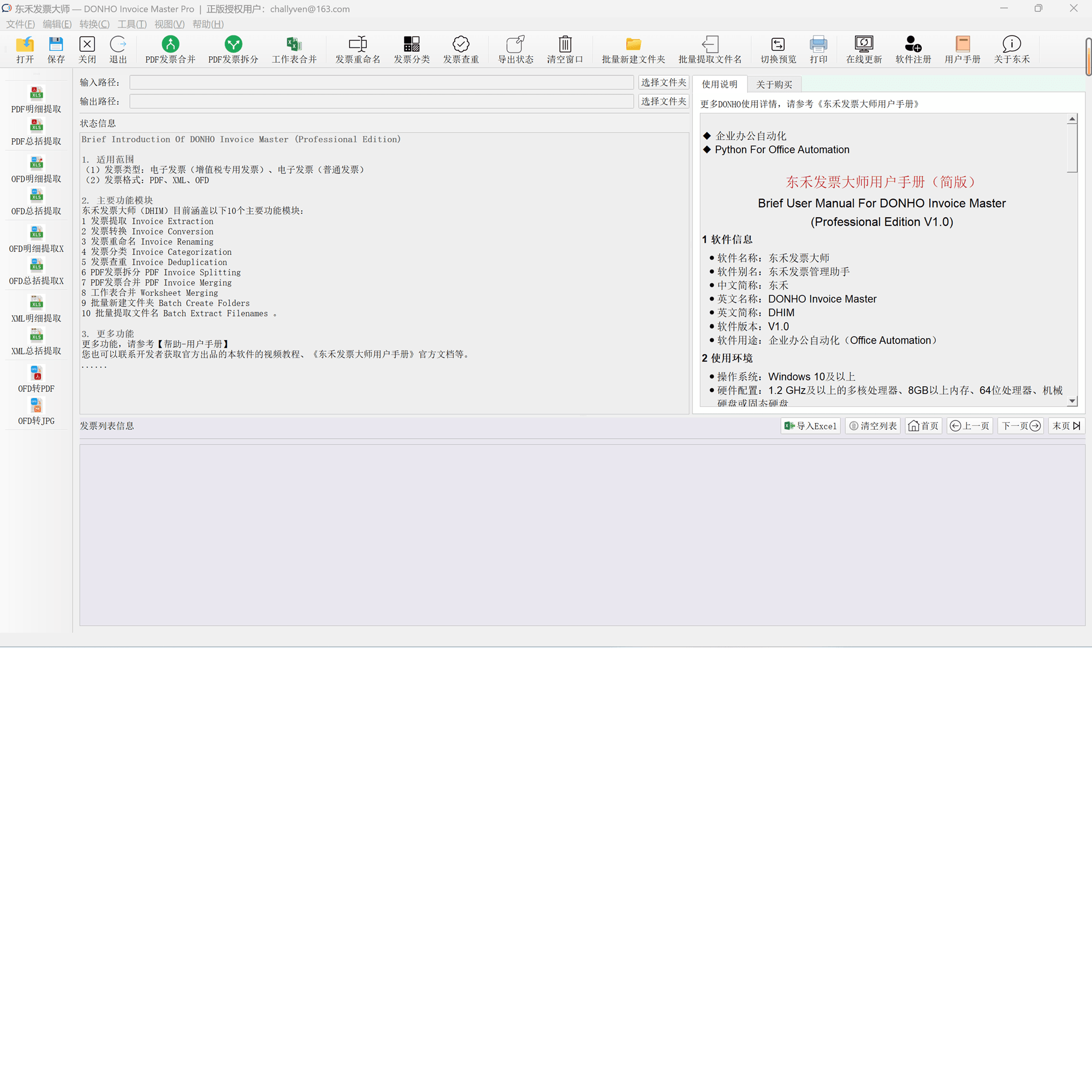Screen dimensions: 1092x1092
Task: Open 软件注册 registration icon
Action: [913, 50]
